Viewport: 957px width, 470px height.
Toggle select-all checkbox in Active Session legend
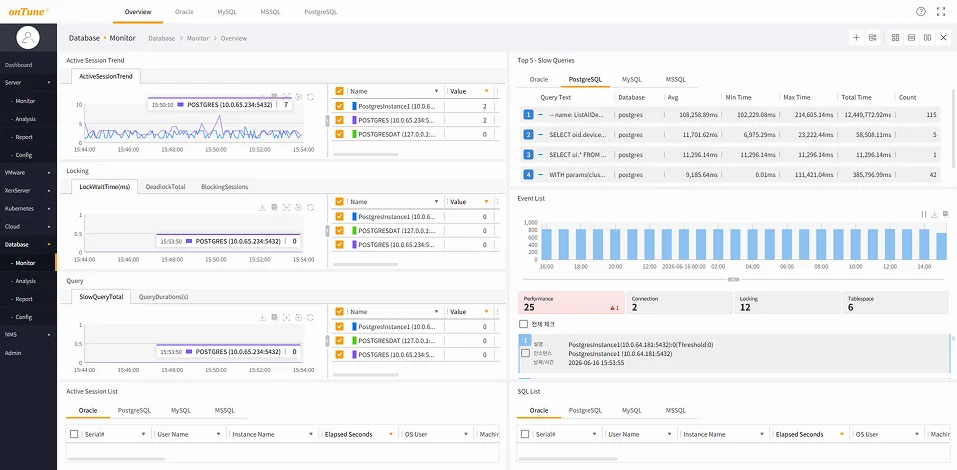click(340, 91)
